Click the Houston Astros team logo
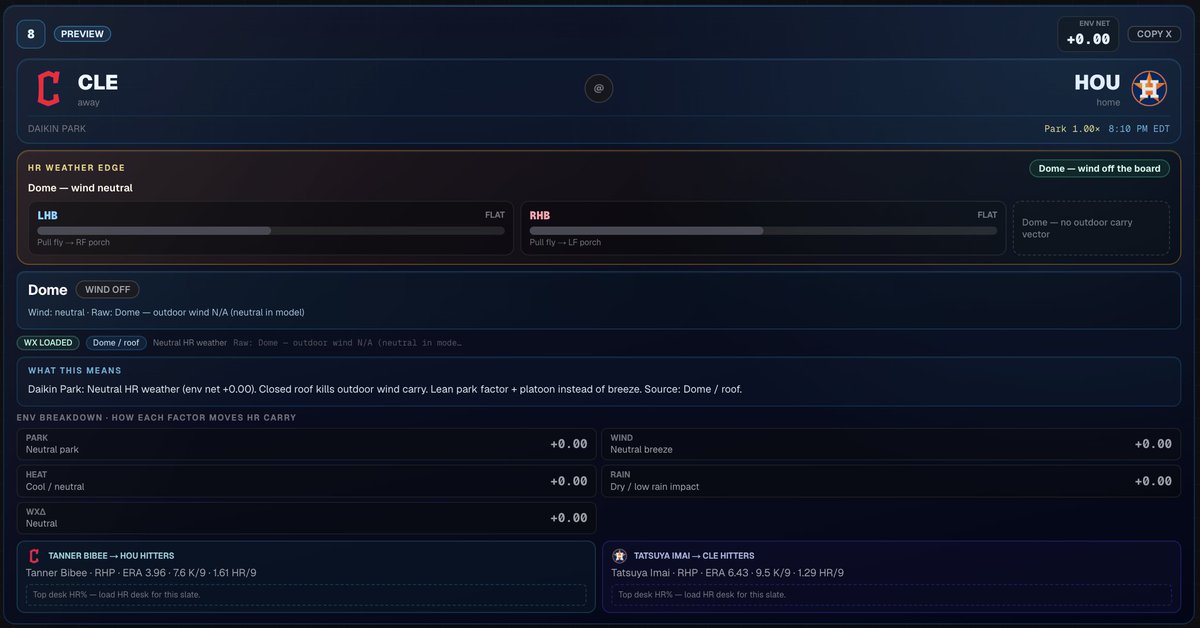The width and height of the screenshot is (1200, 628). click(1149, 89)
